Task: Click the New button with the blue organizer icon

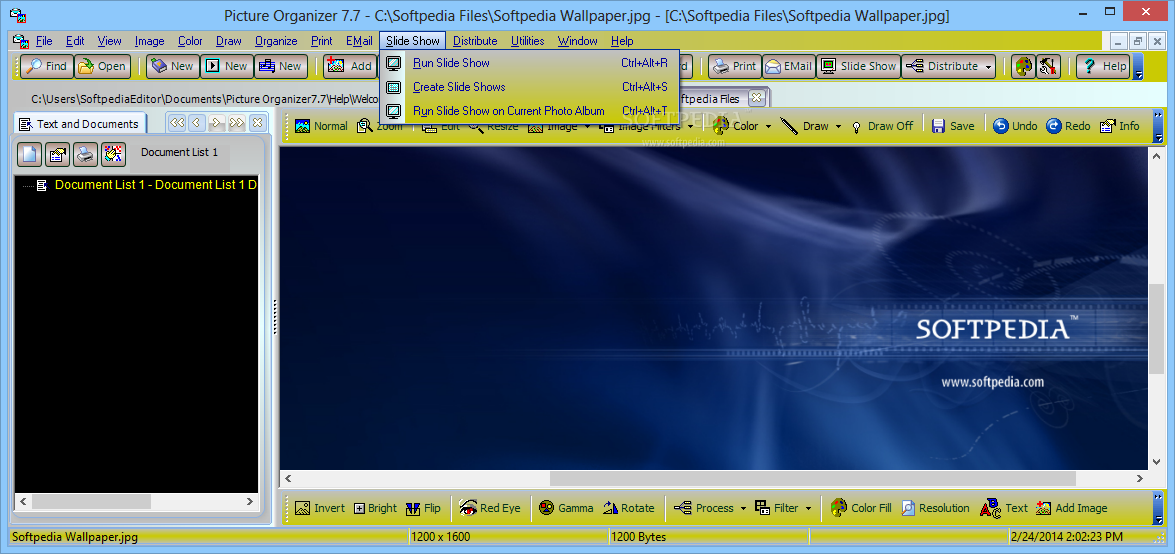Action: click(x=281, y=66)
